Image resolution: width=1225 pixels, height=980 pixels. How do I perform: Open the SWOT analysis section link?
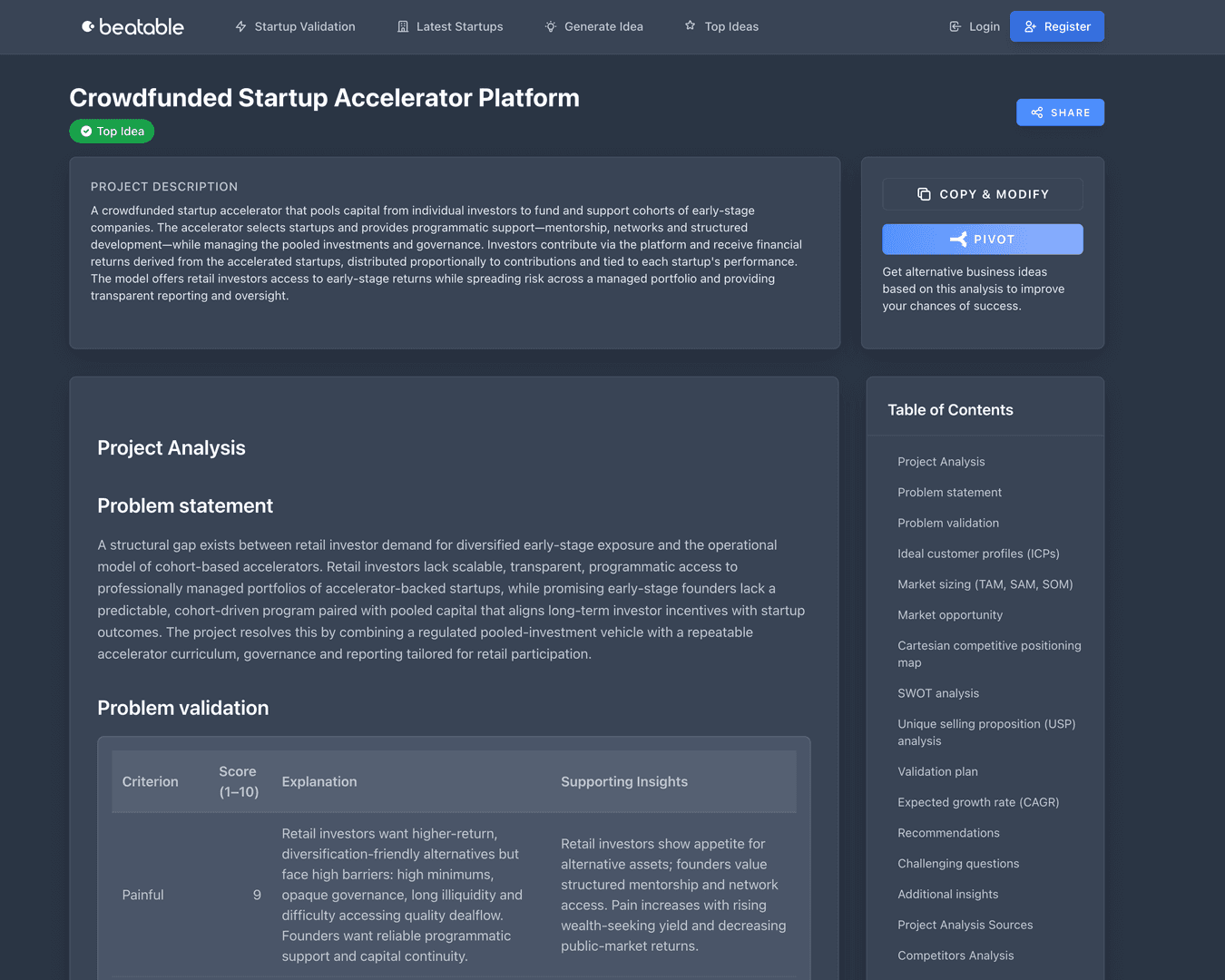coord(938,692)
